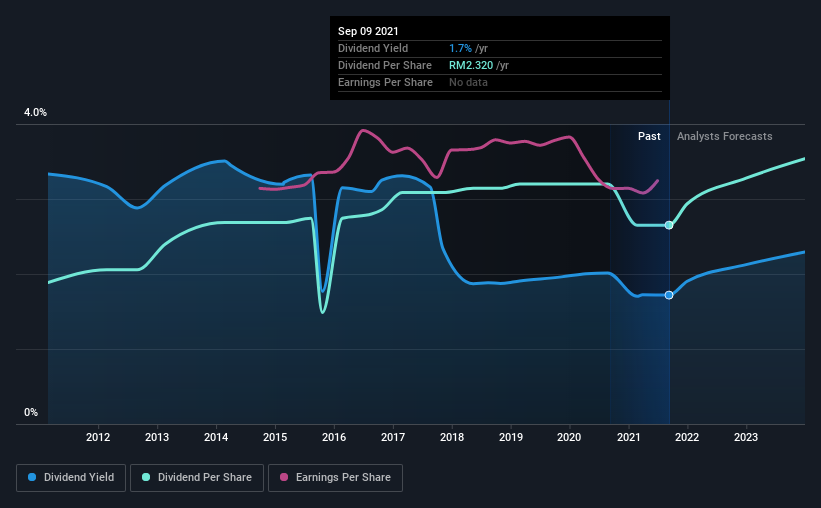
Task: Click the 2020 x-axis label
Action: pyautogui.click(x=569, y=437)
